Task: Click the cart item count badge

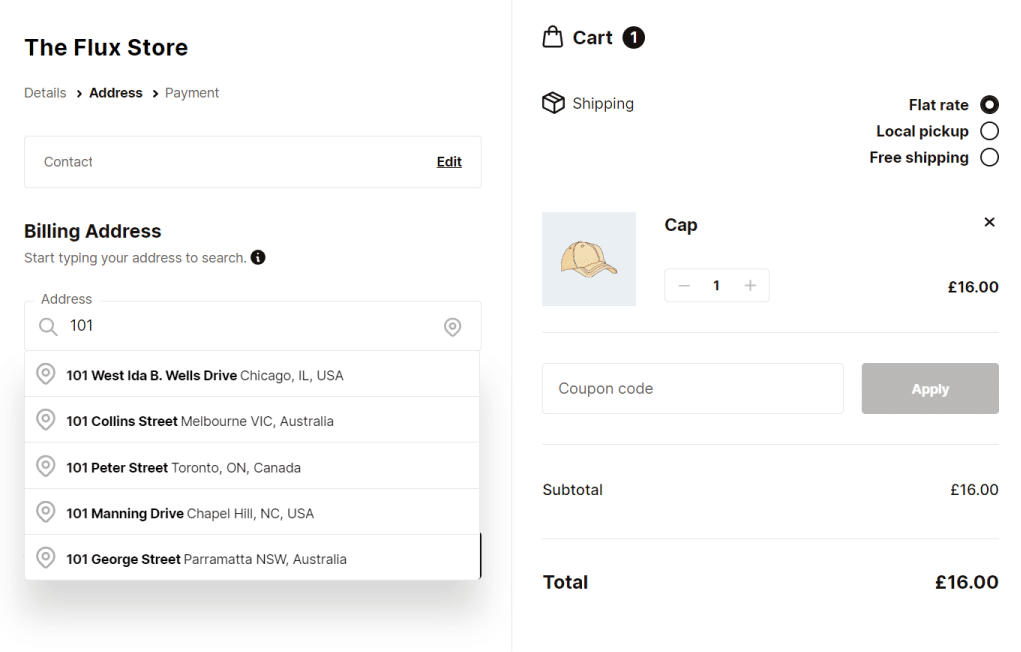Action: tap(633, 36)
